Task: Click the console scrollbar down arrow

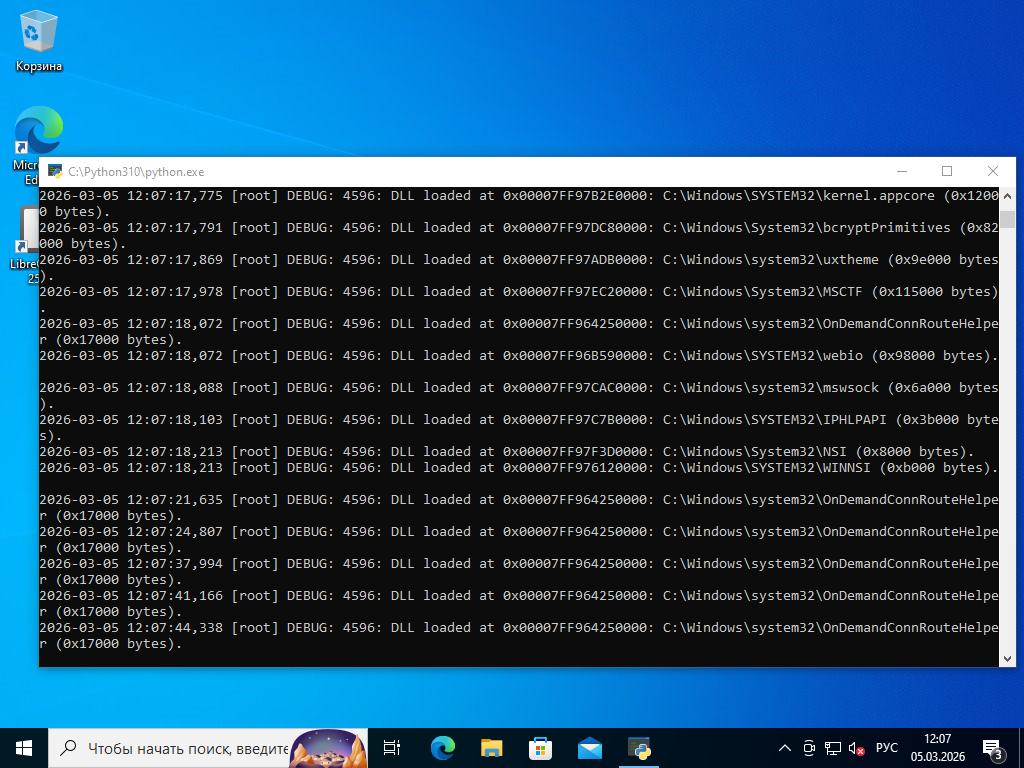Action: point(1007,657)
